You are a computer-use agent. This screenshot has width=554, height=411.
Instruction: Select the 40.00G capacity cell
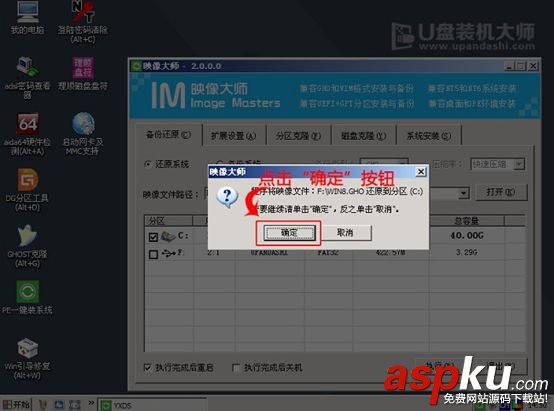click(x=466, y=236)
